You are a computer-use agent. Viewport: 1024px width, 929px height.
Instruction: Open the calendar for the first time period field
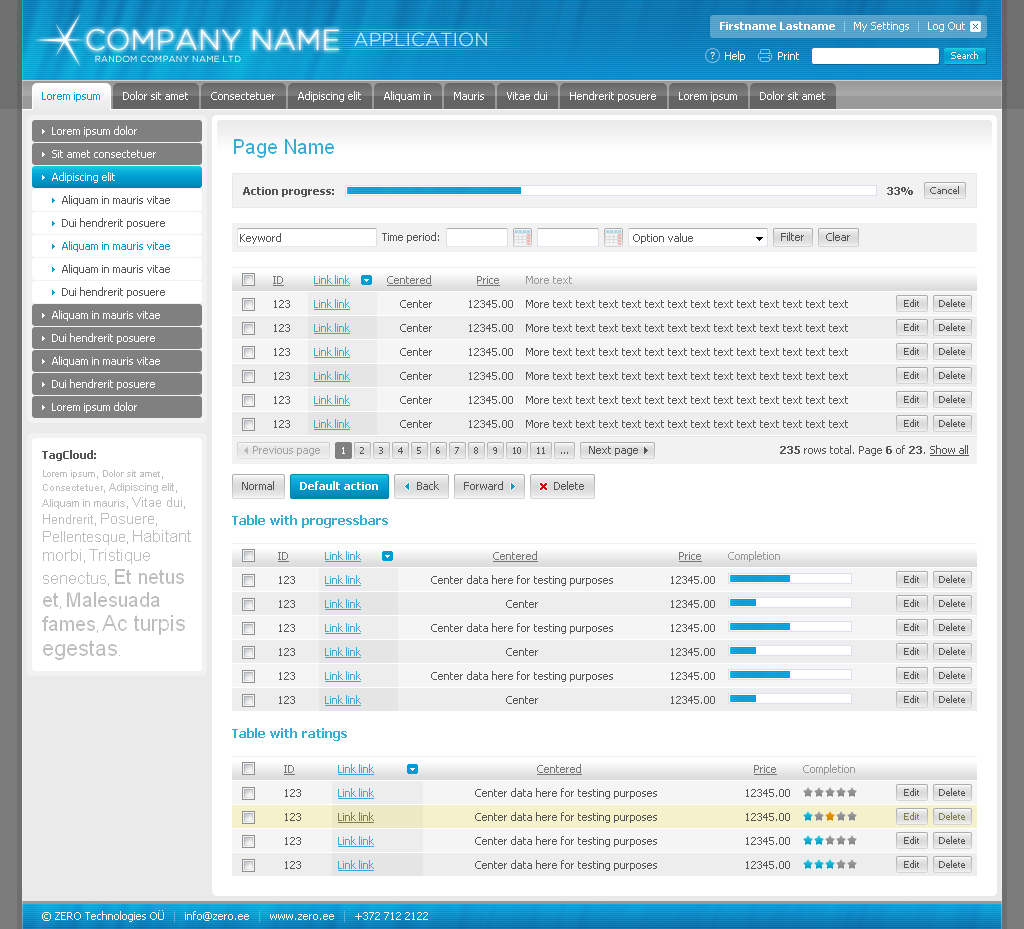(522, 238)
